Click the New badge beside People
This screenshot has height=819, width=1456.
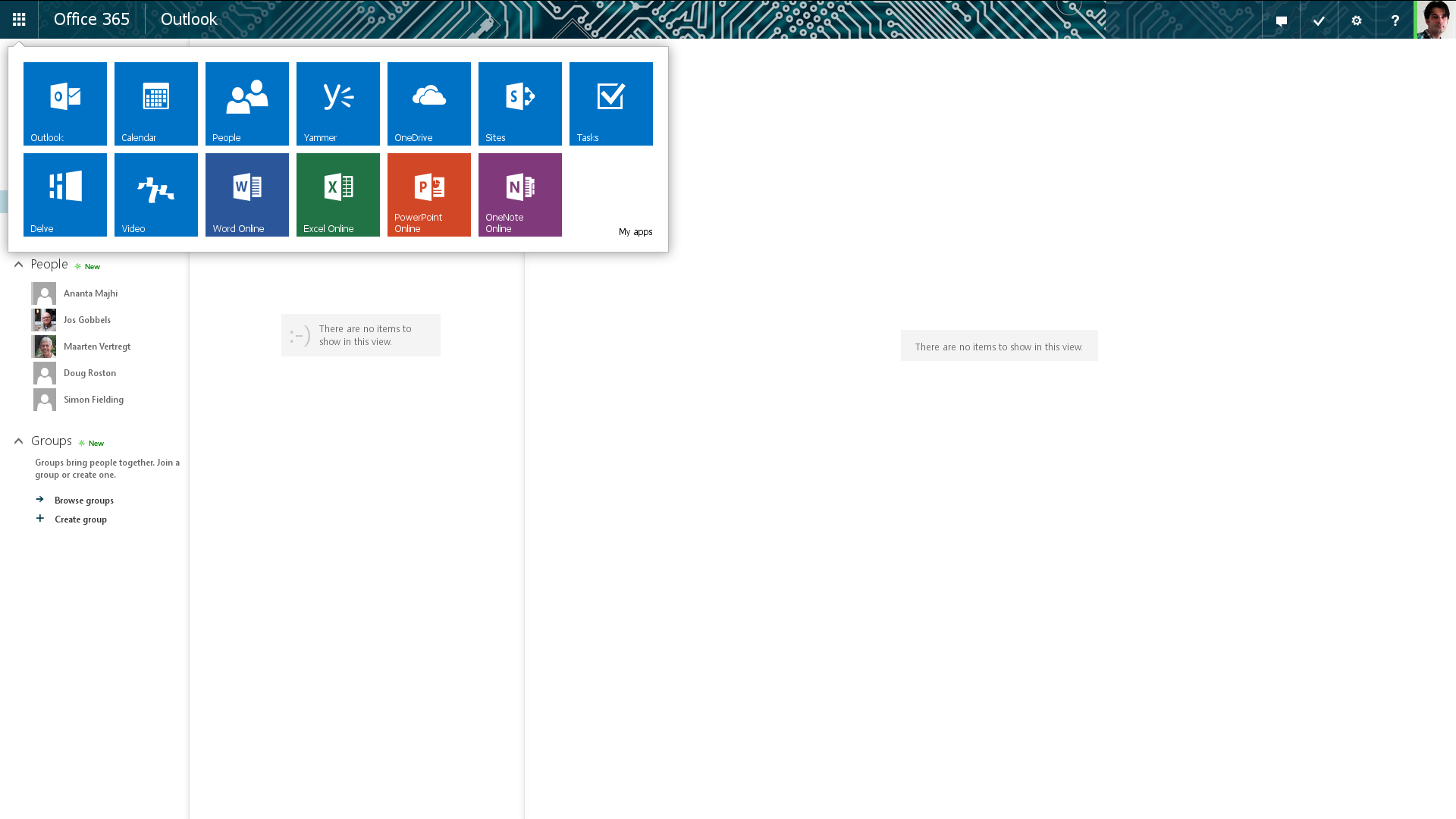[x=88, y=267]
